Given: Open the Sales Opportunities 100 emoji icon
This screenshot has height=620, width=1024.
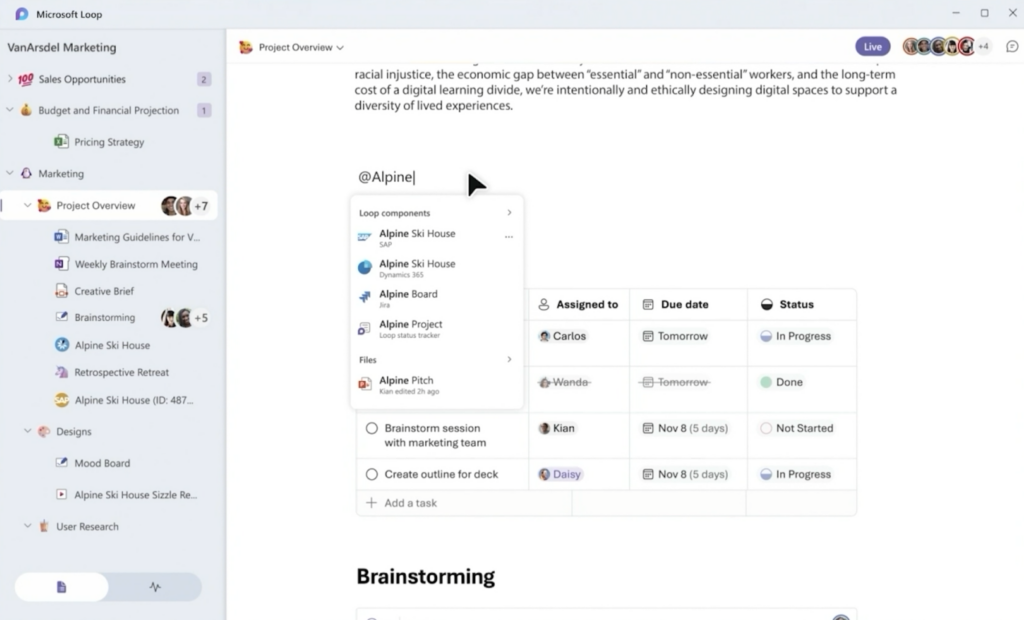Looking at the screenshot, I should point(25,80).
